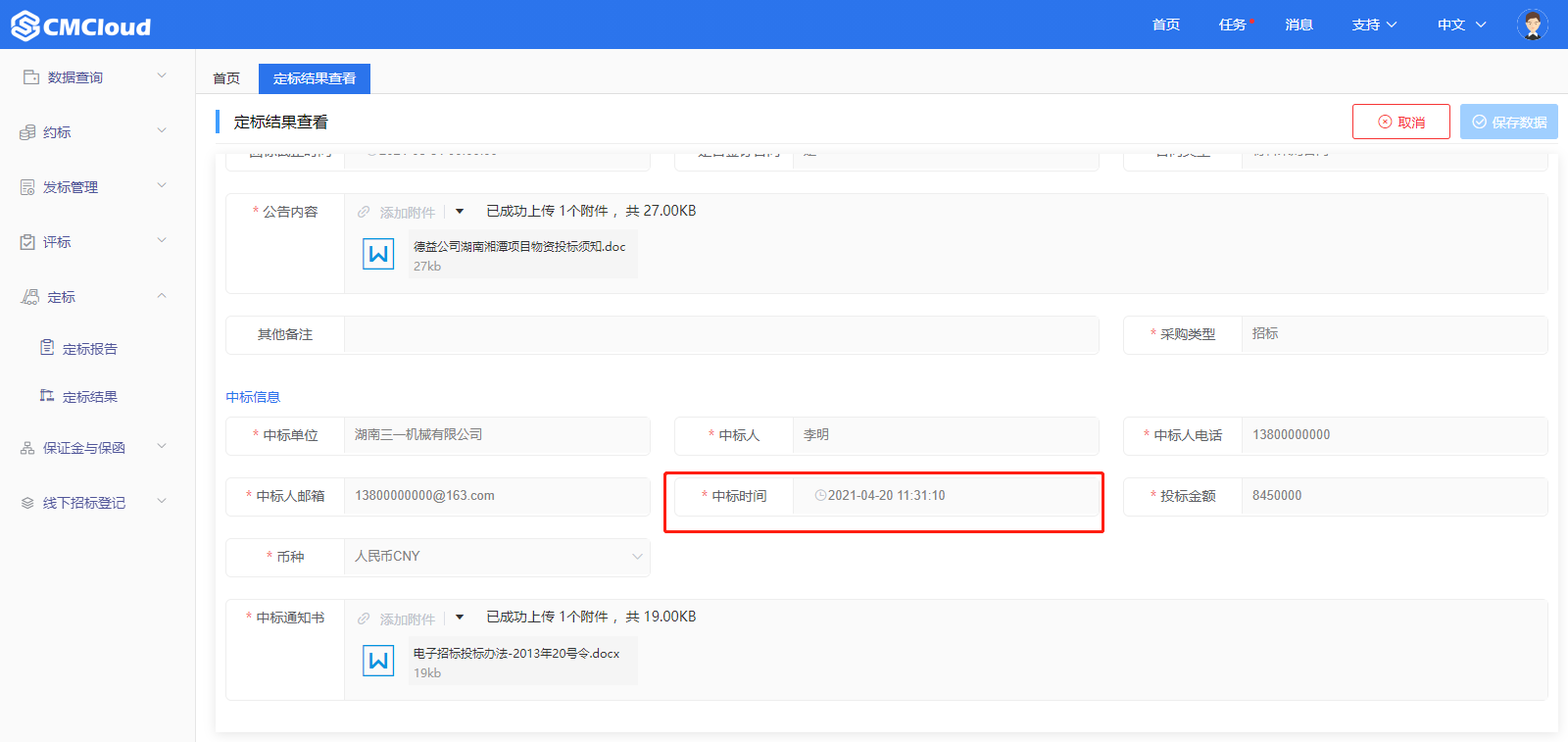Image resolution: width=1568 pixels, height=742 pixels.
Task: Open the 币种 人民币CNY dropdown
Action: [497, 557]
